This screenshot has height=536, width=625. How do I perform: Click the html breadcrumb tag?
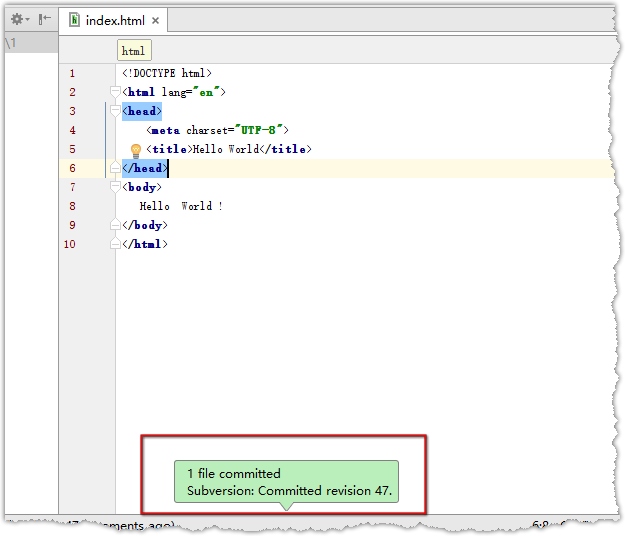[134, 51]
